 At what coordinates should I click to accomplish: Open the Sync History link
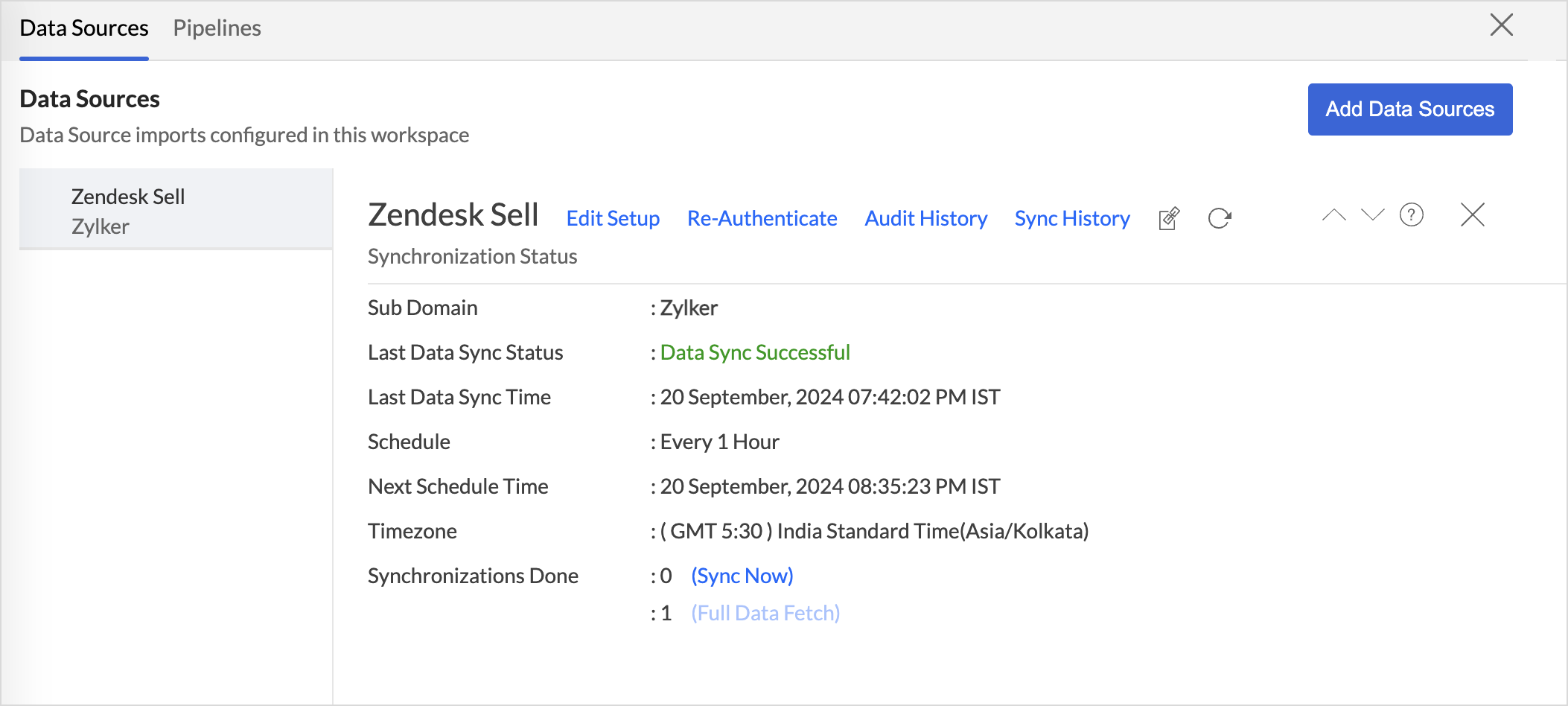point(1071,218)
